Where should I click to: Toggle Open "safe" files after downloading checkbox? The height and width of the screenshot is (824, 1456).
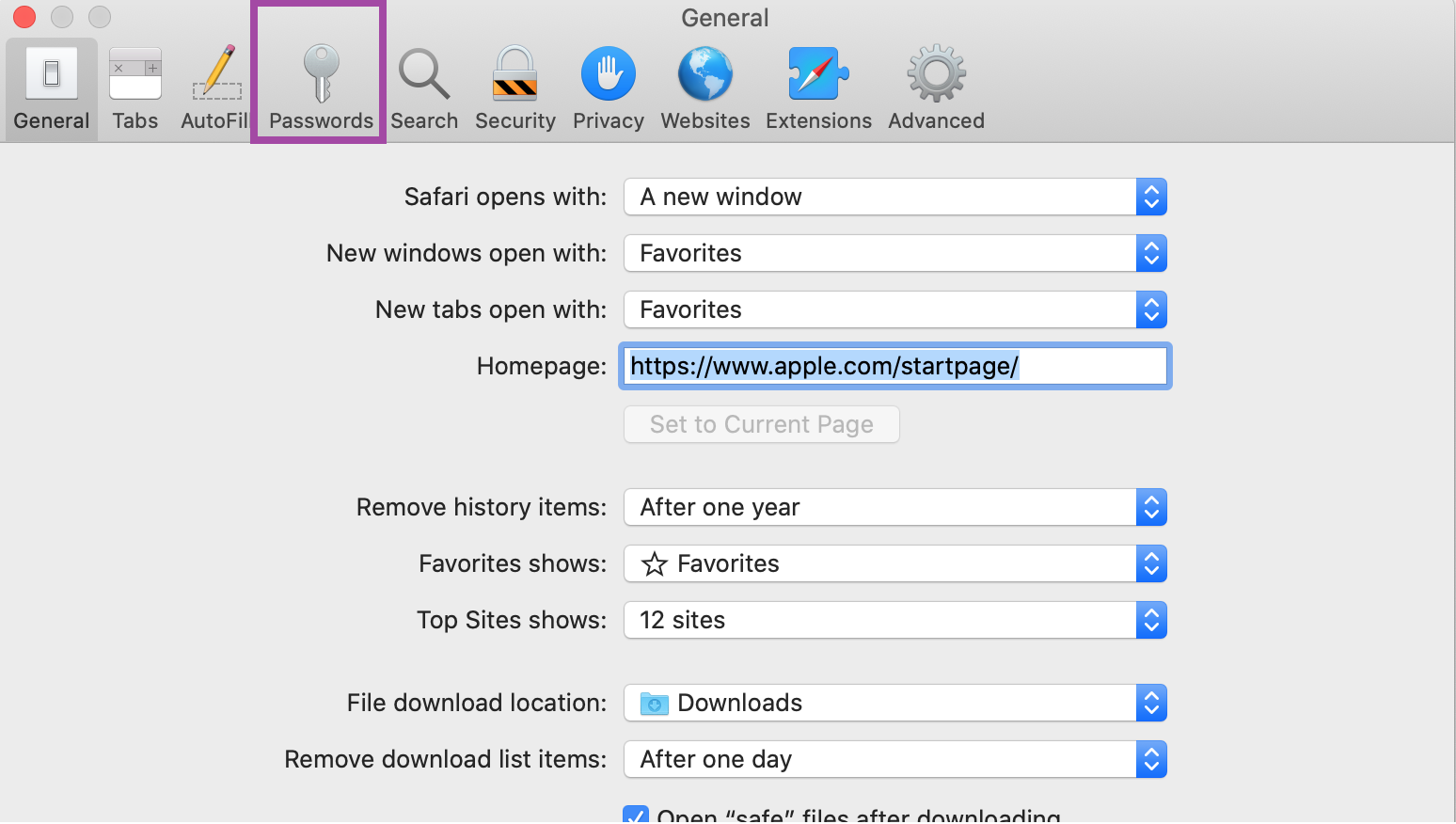click(636, 815)
